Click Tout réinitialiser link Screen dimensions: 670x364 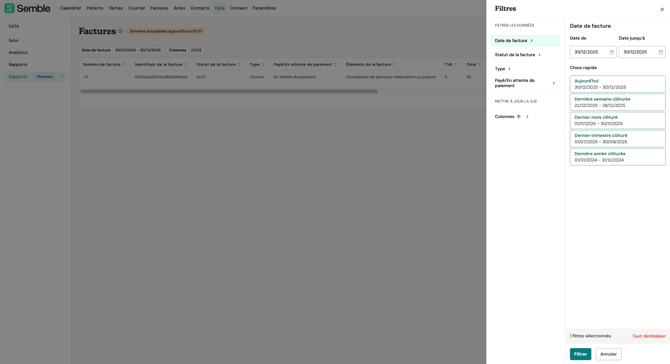pos(649,336)
